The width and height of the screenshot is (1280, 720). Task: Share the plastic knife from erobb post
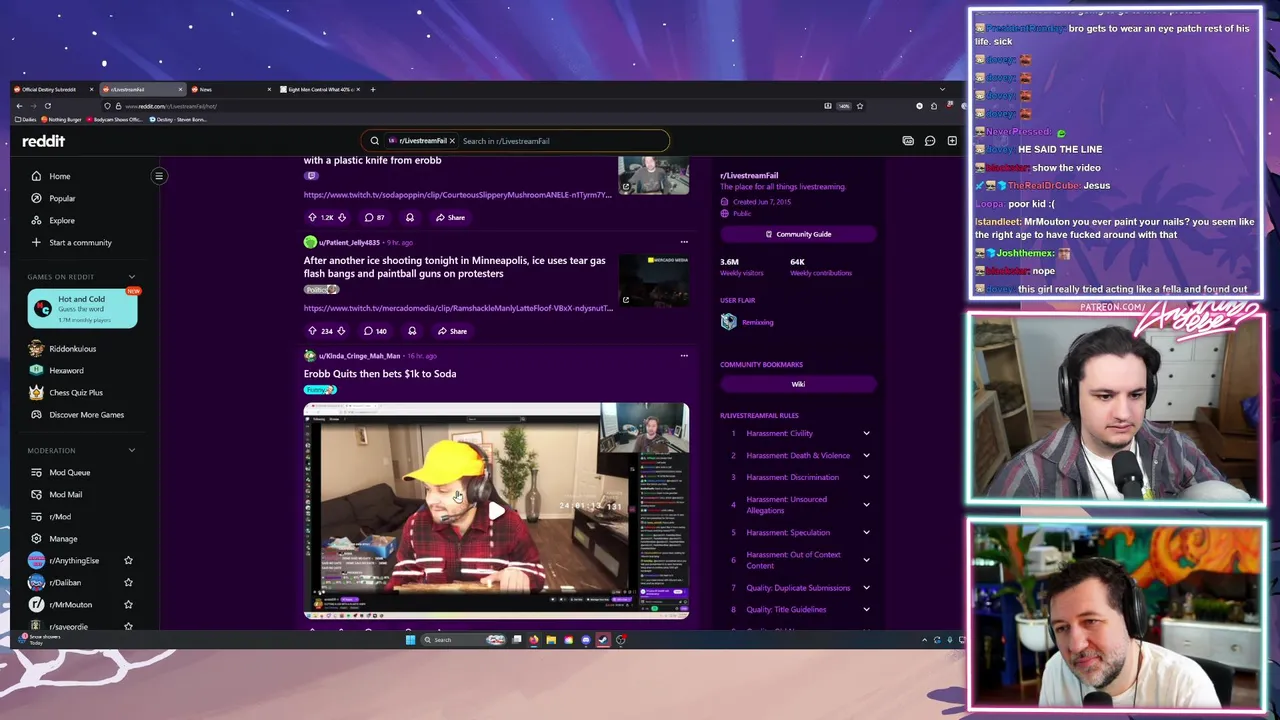coord(450,217)
